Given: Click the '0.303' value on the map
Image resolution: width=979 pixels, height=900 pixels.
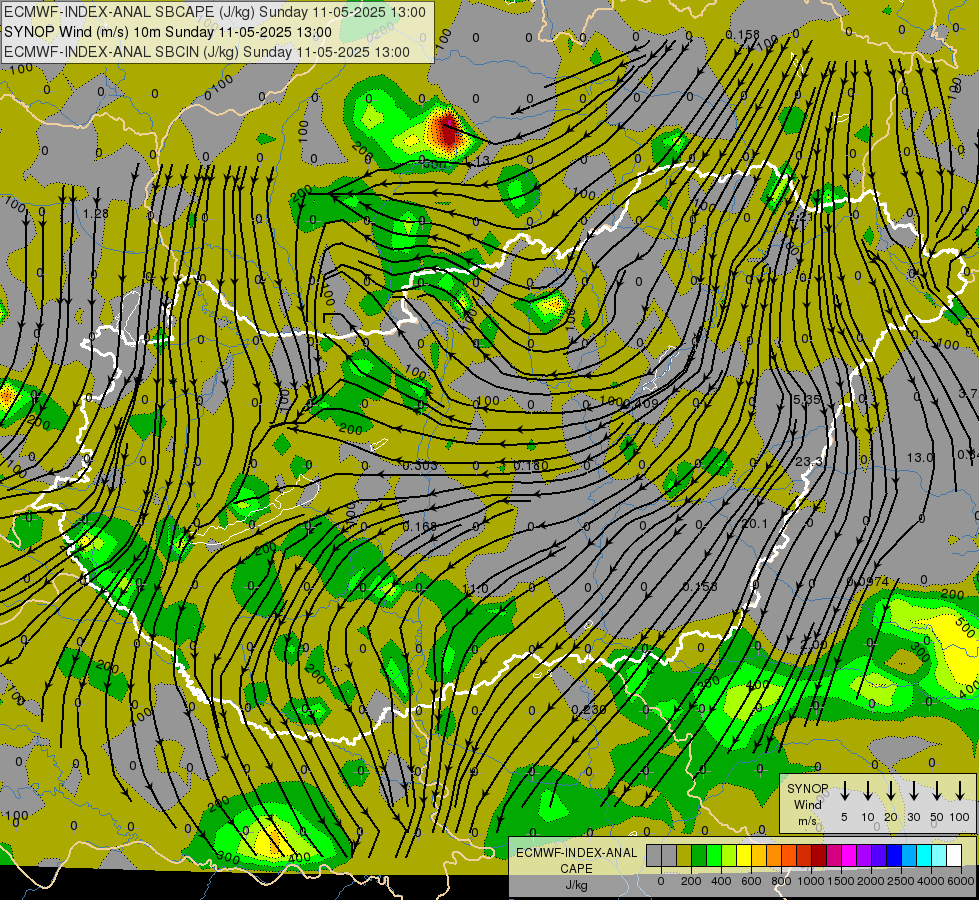Looking at the screenshot, I should coord(420,465).
